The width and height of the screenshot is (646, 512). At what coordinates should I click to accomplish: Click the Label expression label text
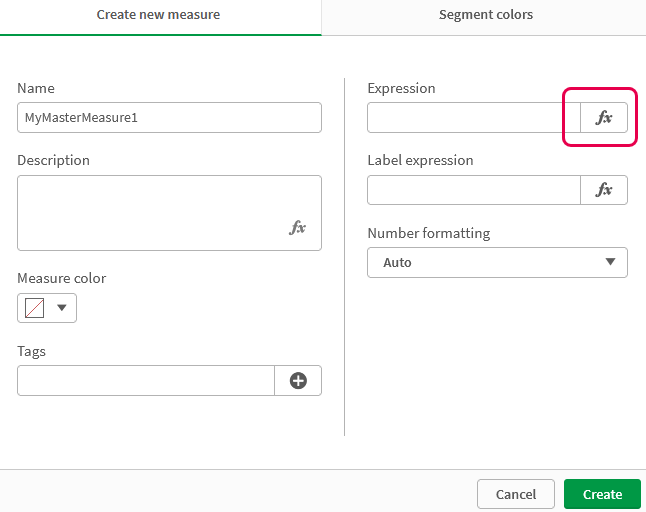[x=420, y=160]
